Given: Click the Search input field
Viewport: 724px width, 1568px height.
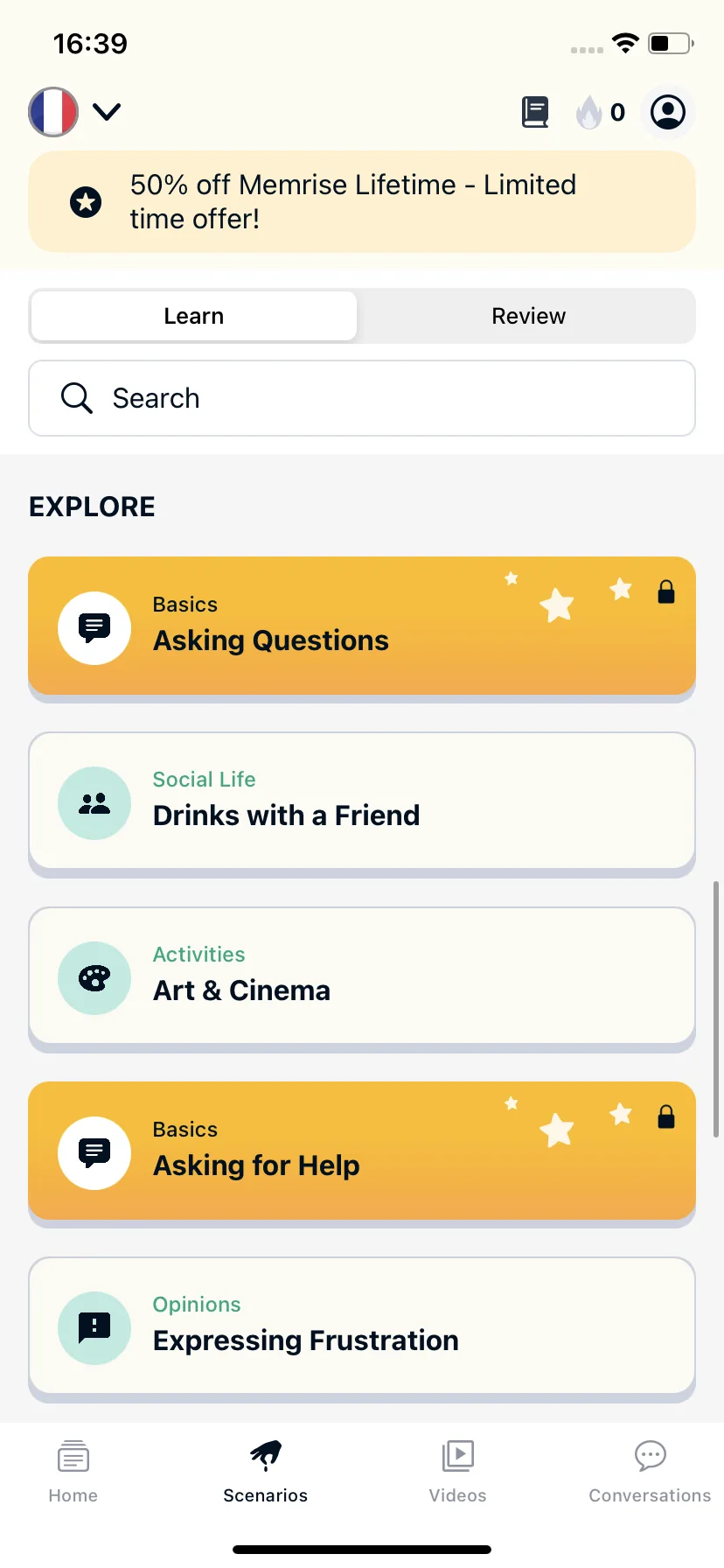Looking at the screenshot, I should [x=362, y=398].
